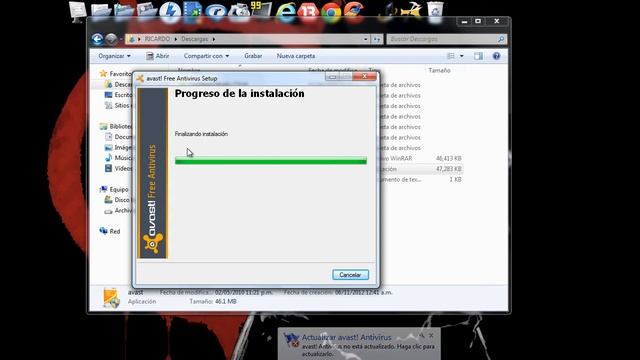
Task: Cancel the avast installation
Action: (x=350, y=275)
